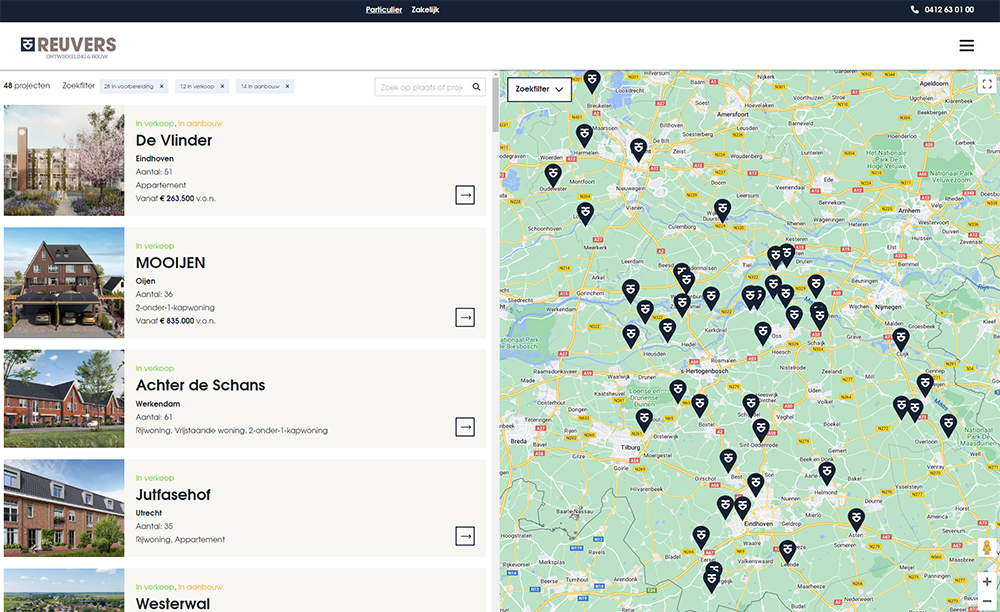Viewport: 1000px width, 612px height.
Task: Select map marker near Cuijk
Action: point(901,338)
